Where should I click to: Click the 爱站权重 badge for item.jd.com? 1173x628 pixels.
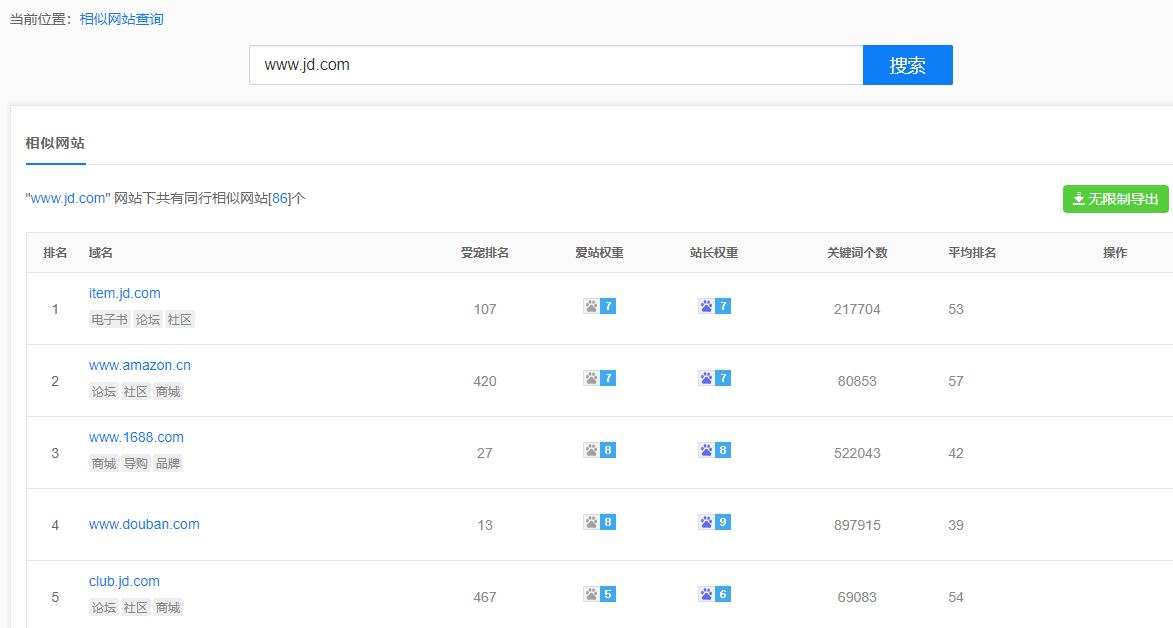coord(599,306)
